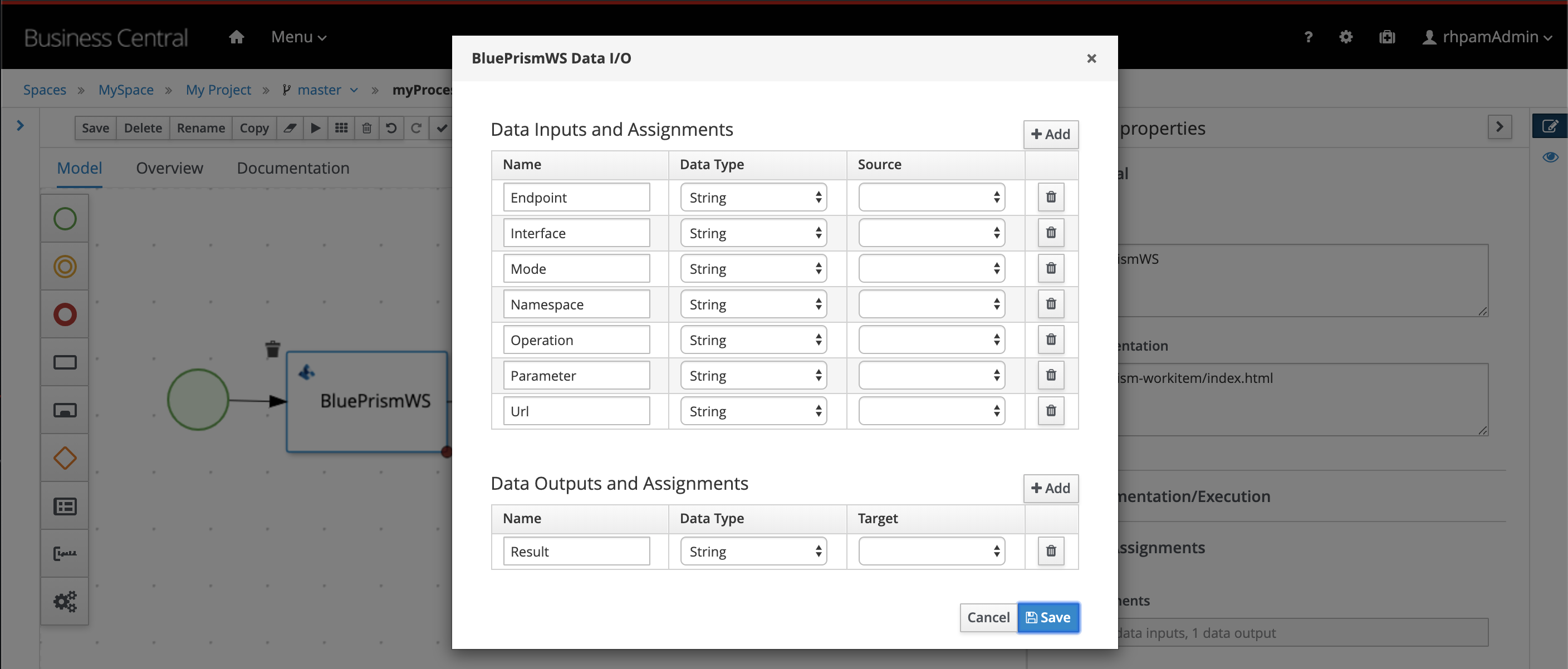Open the Source dropdown for Namespace row

pos(930,304)
